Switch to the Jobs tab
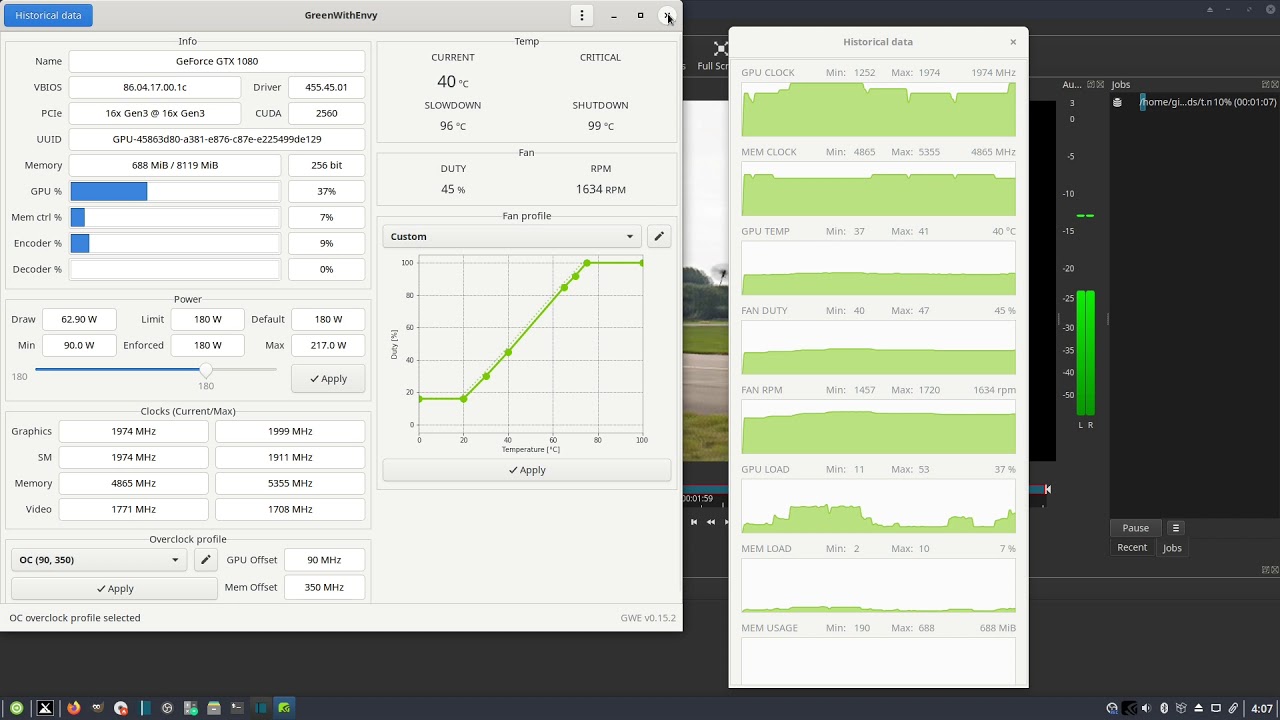This screenshot has width=1280, height=720. 1172,548
